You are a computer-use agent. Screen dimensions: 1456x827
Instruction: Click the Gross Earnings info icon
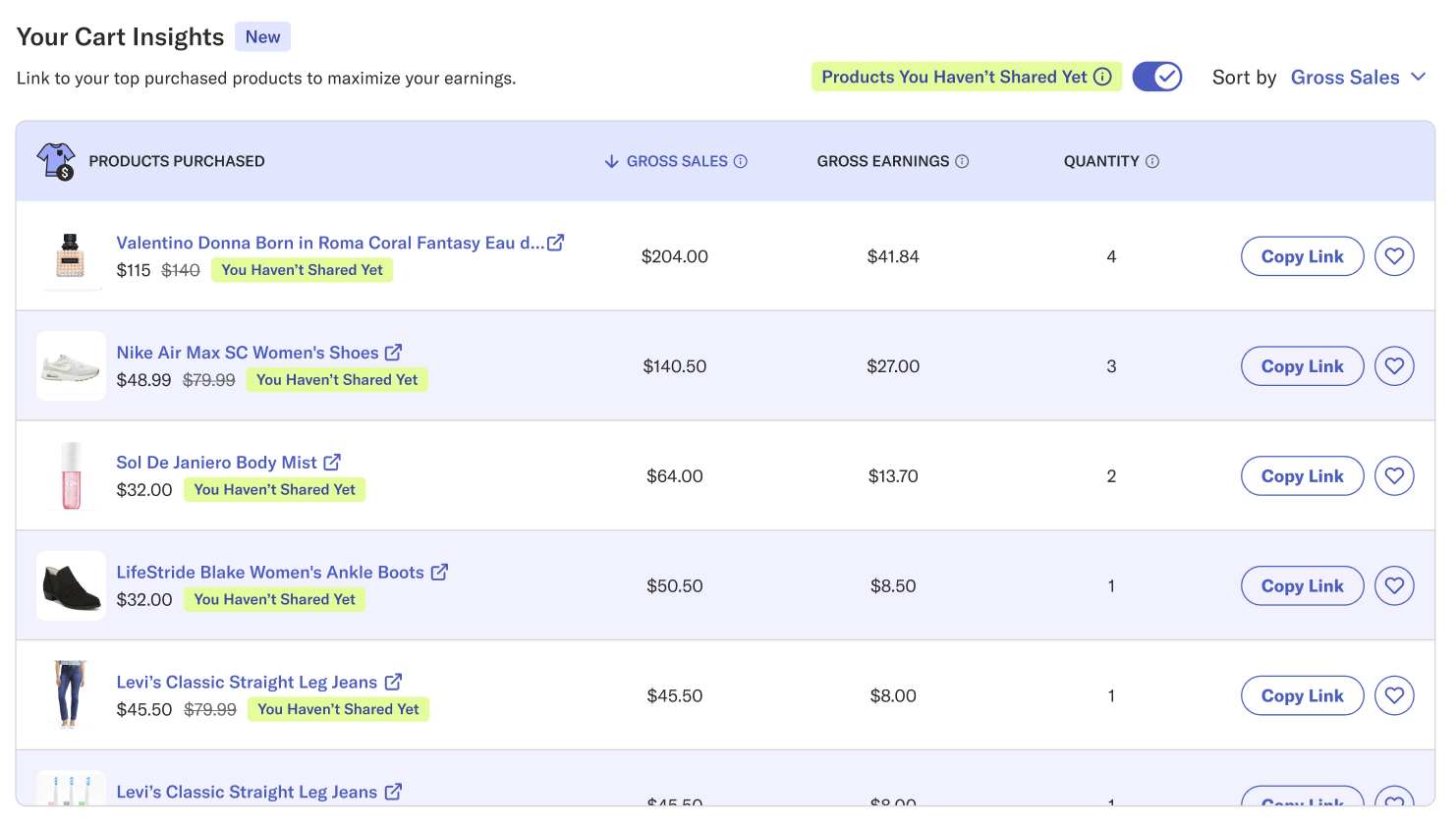[x=962, y=161]
